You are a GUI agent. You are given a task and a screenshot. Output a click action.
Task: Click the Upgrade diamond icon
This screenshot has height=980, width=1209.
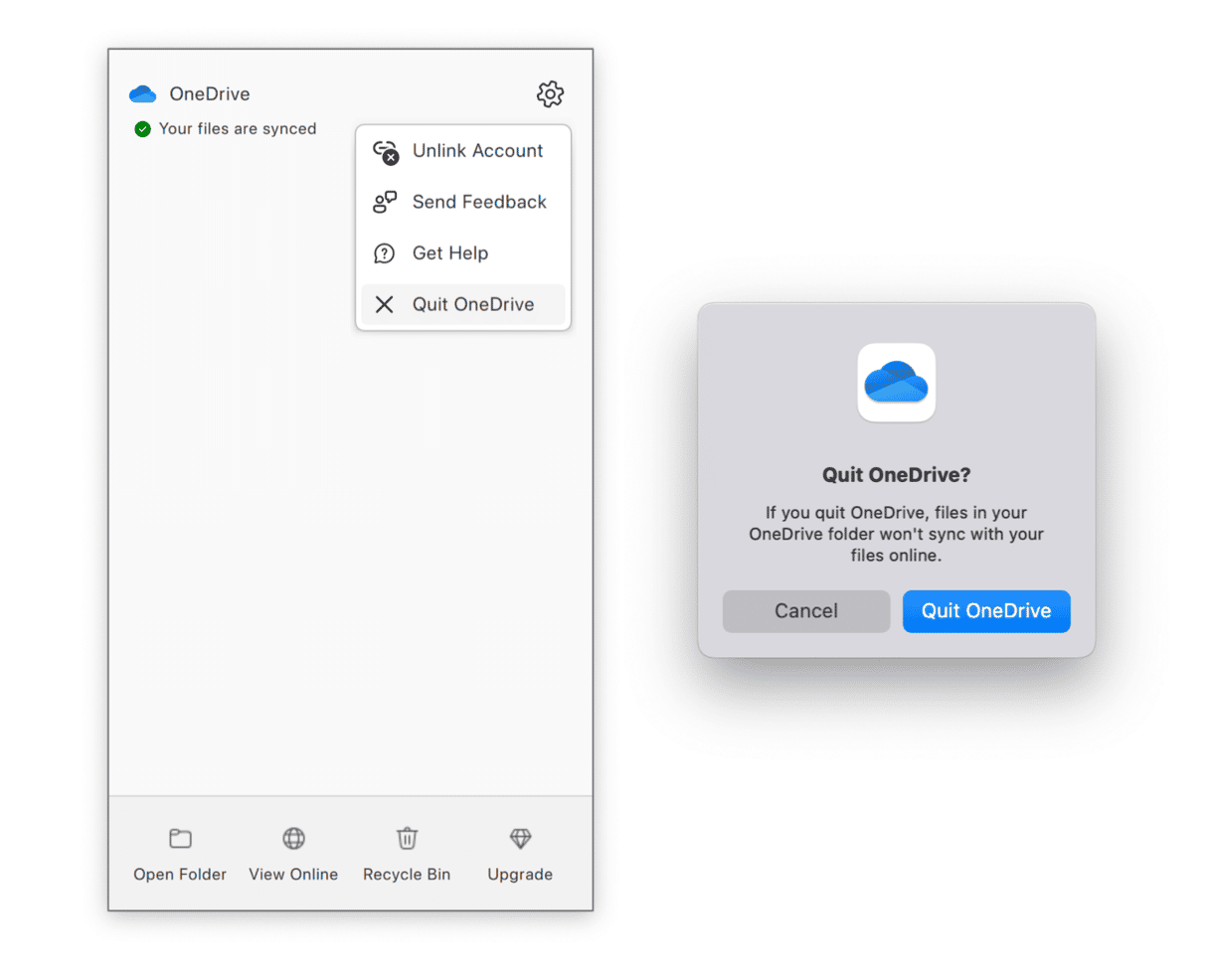point(520,838)
